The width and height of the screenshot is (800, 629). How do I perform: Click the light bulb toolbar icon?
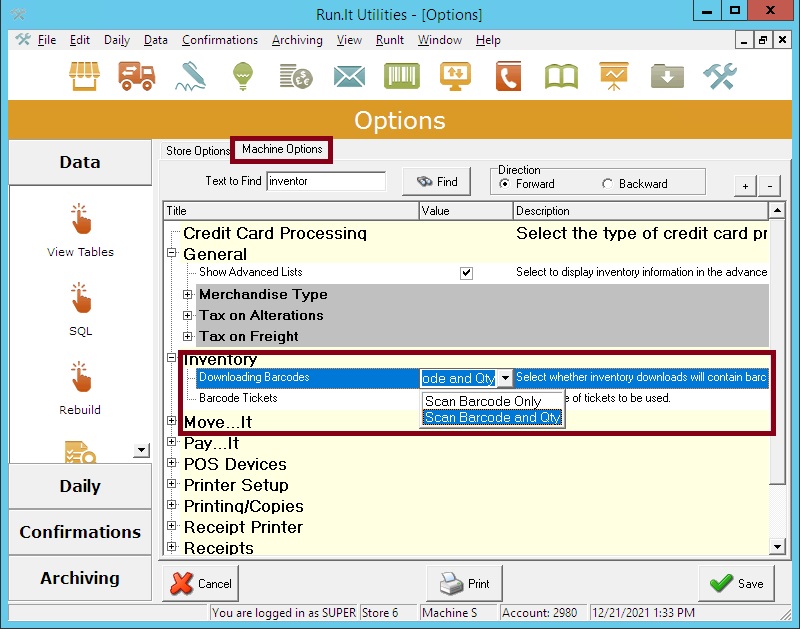(x=243, y=77)
